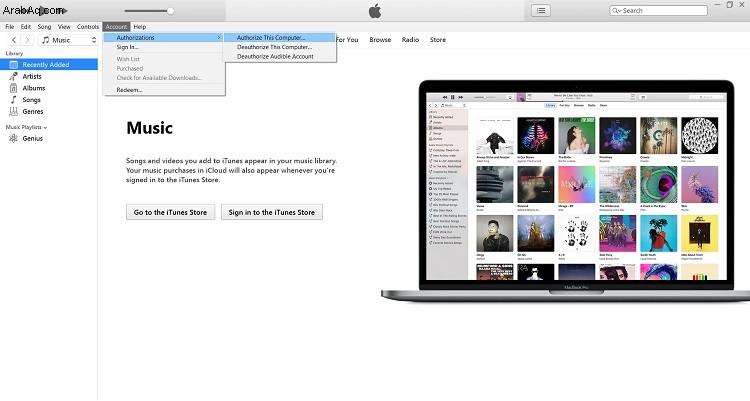
Task: Open the Song menu
Action: coord(44,27)
